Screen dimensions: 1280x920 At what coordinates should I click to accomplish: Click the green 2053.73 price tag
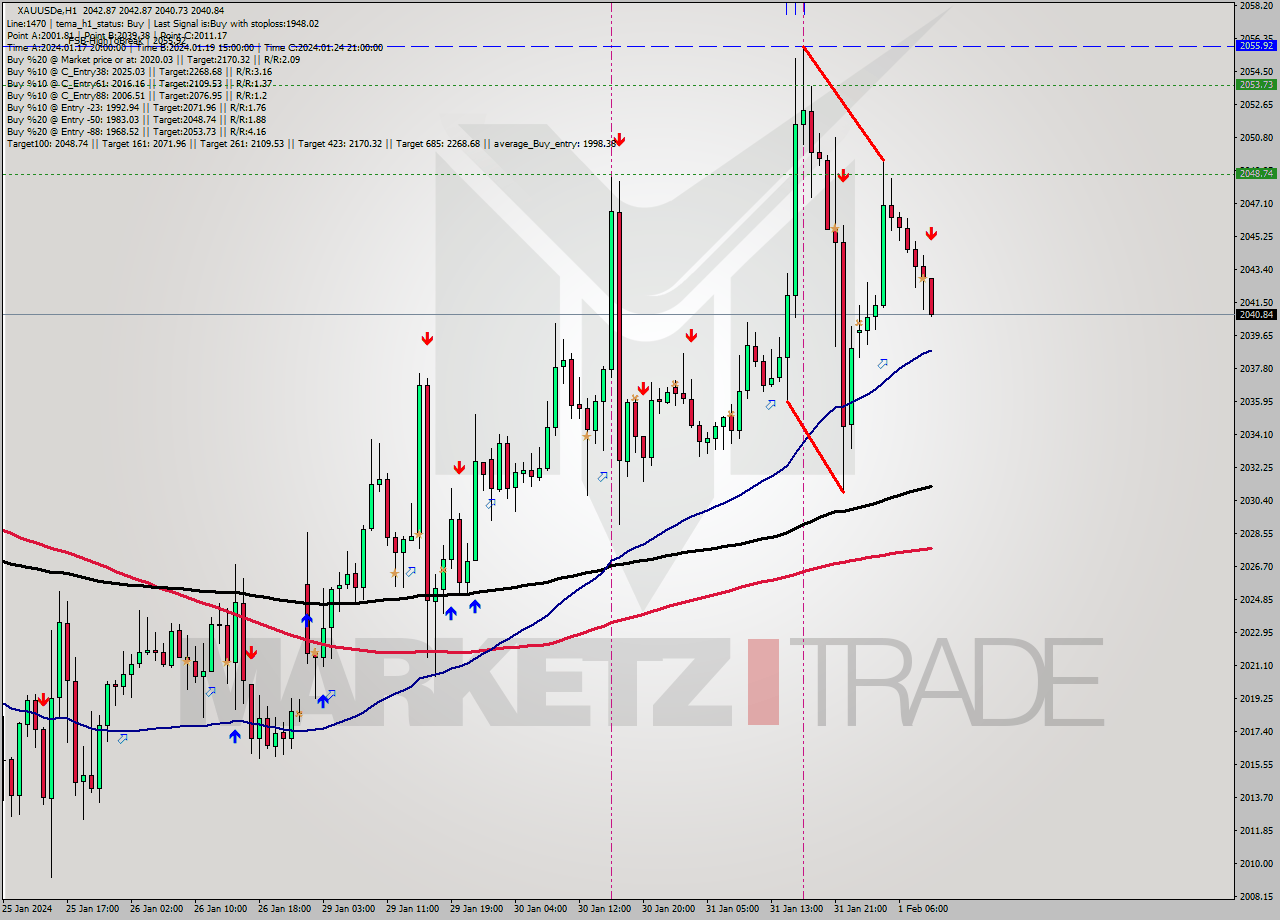[1256, 84]
